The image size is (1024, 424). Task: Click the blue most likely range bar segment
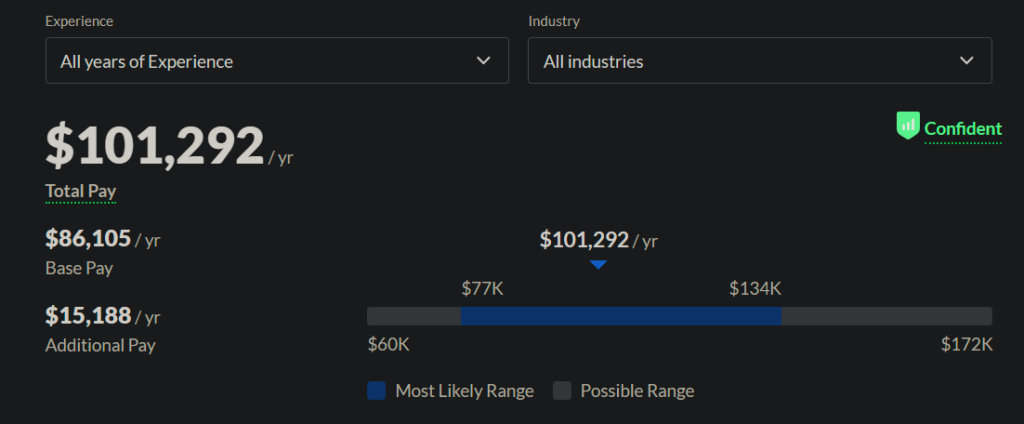(621, 316)
